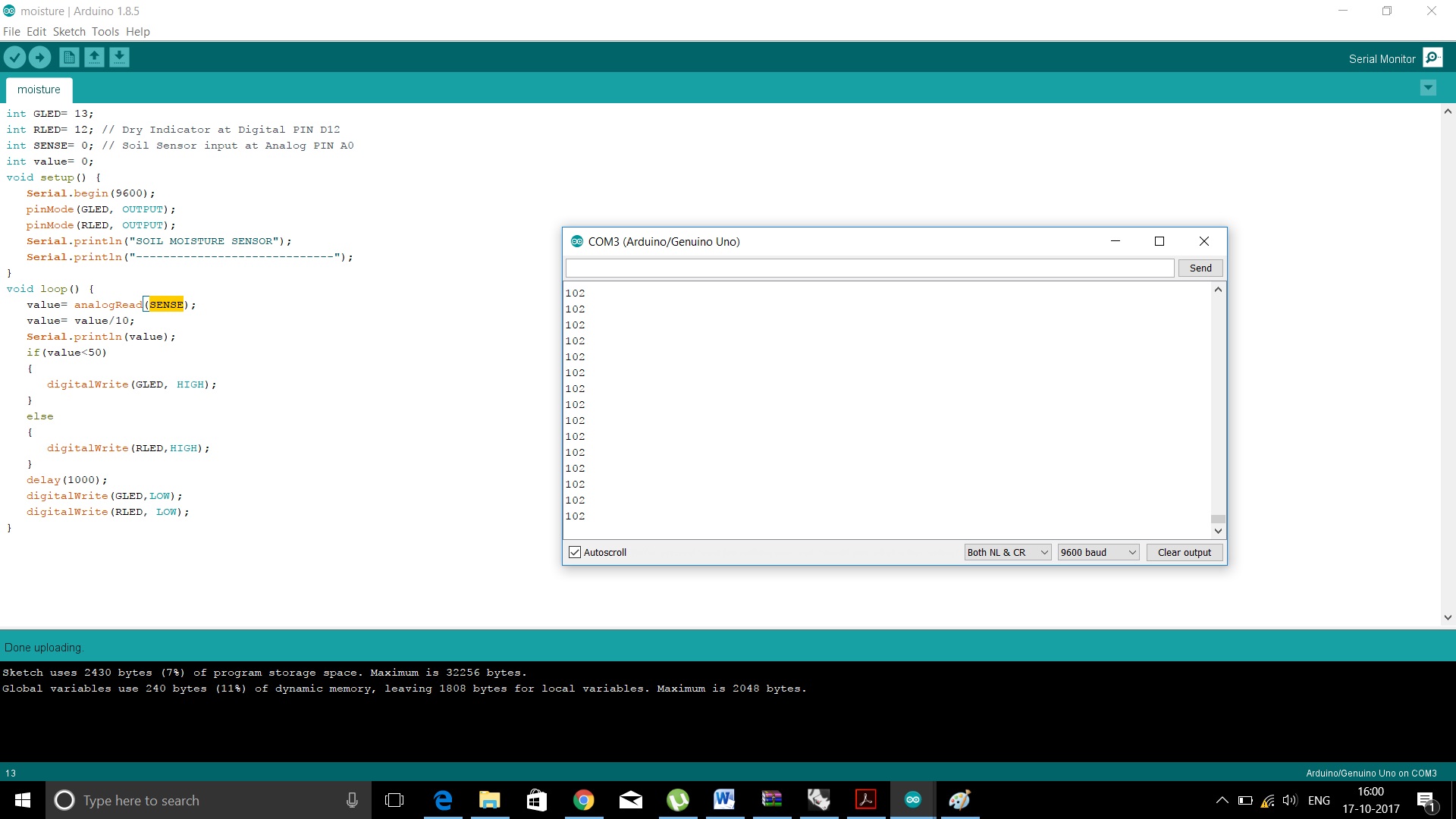1456x819 pixels.
Task: Open the 9600 baud rate dropdown
Action: tap(1099, 552)
